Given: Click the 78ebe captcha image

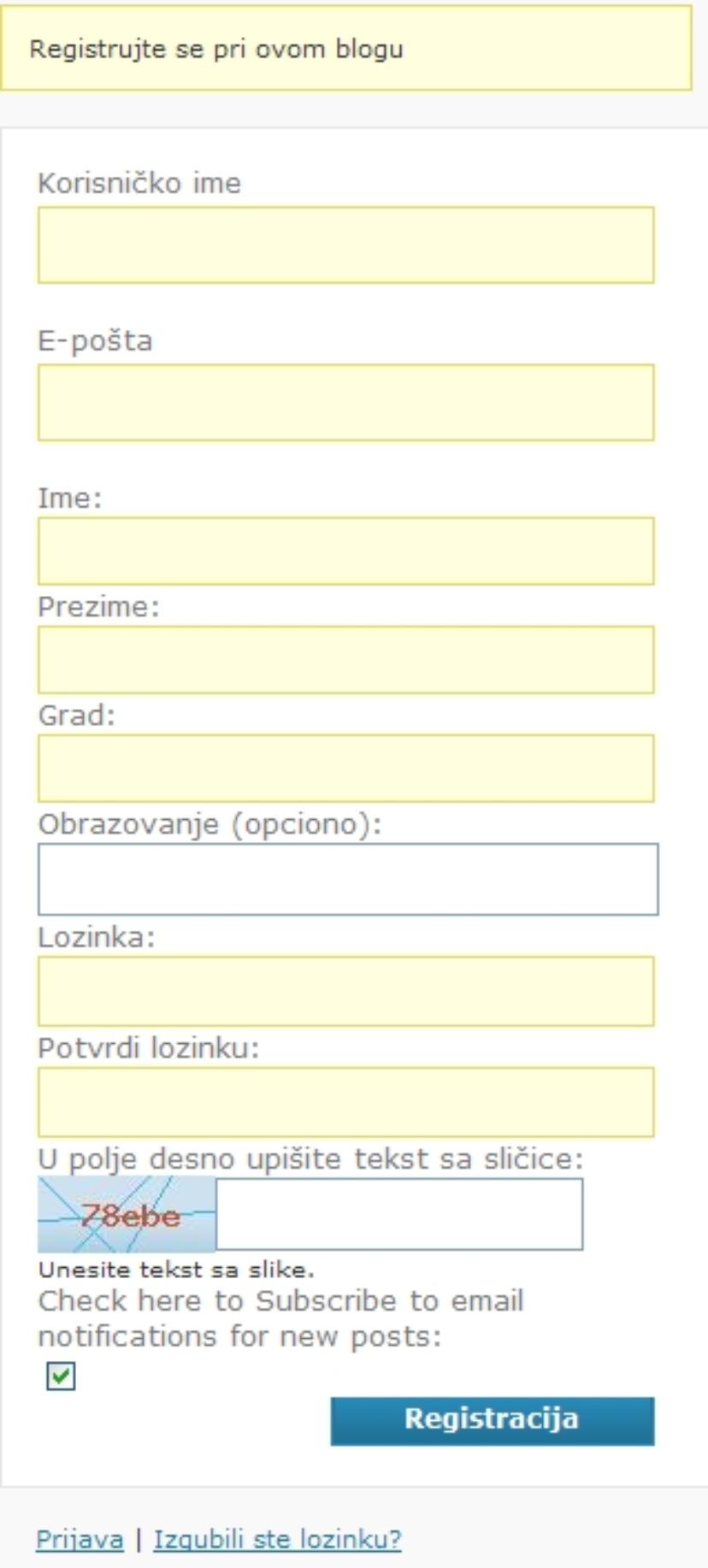Looking at the screenshot, I should point(127,1214).
